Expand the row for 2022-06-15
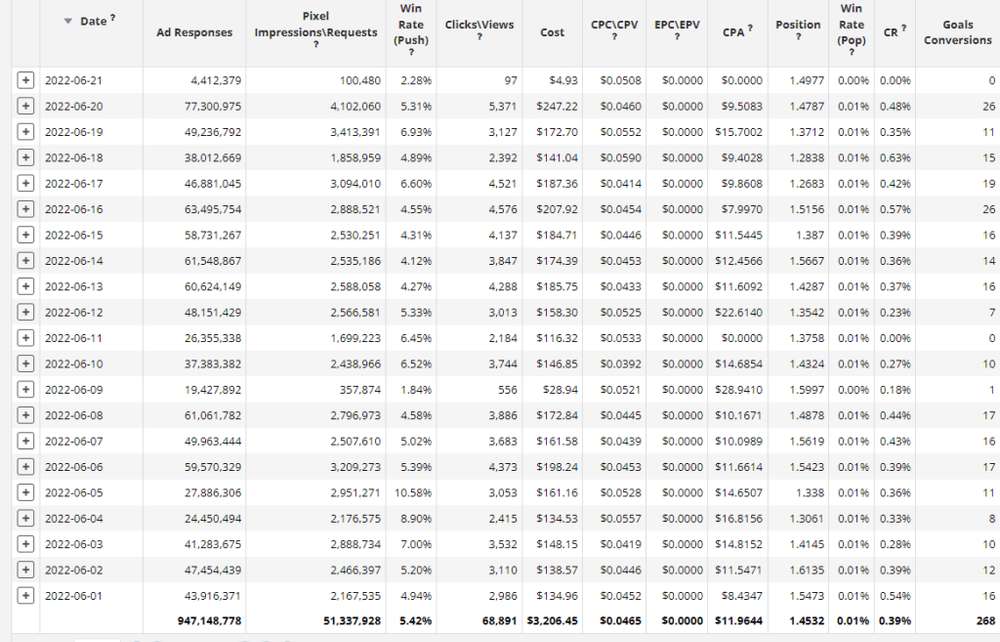1000x642 pixels. point(25,235)
